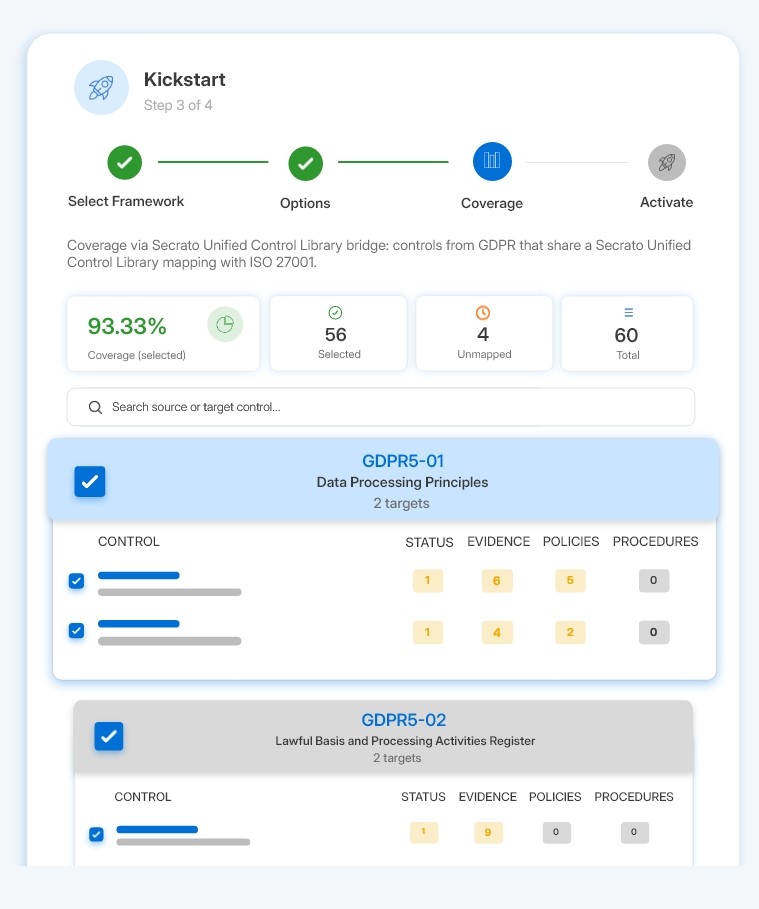759x909 pixels.
Task: Uncheck GDPR5-01 control with evidence 4
Action: [x=77, y=630]
